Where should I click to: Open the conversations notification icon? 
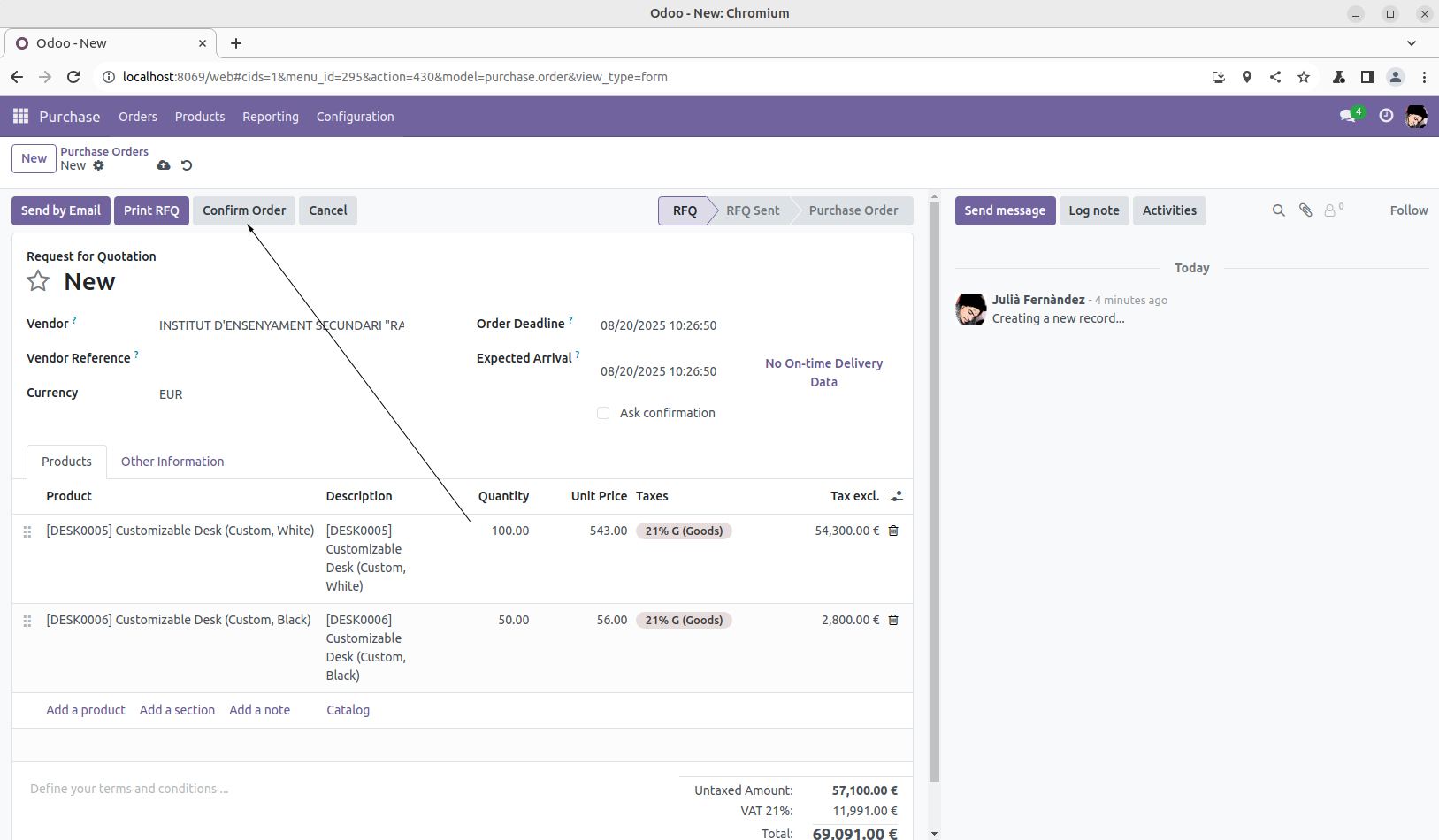[1348, 116]
